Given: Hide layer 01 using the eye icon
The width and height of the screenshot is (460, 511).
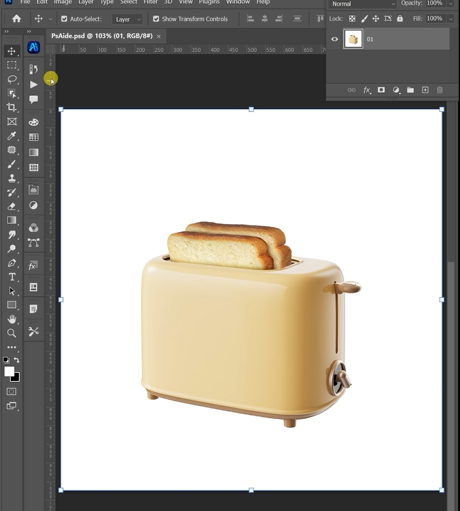Looking at the screenshot, I should (x=335, y=39).
